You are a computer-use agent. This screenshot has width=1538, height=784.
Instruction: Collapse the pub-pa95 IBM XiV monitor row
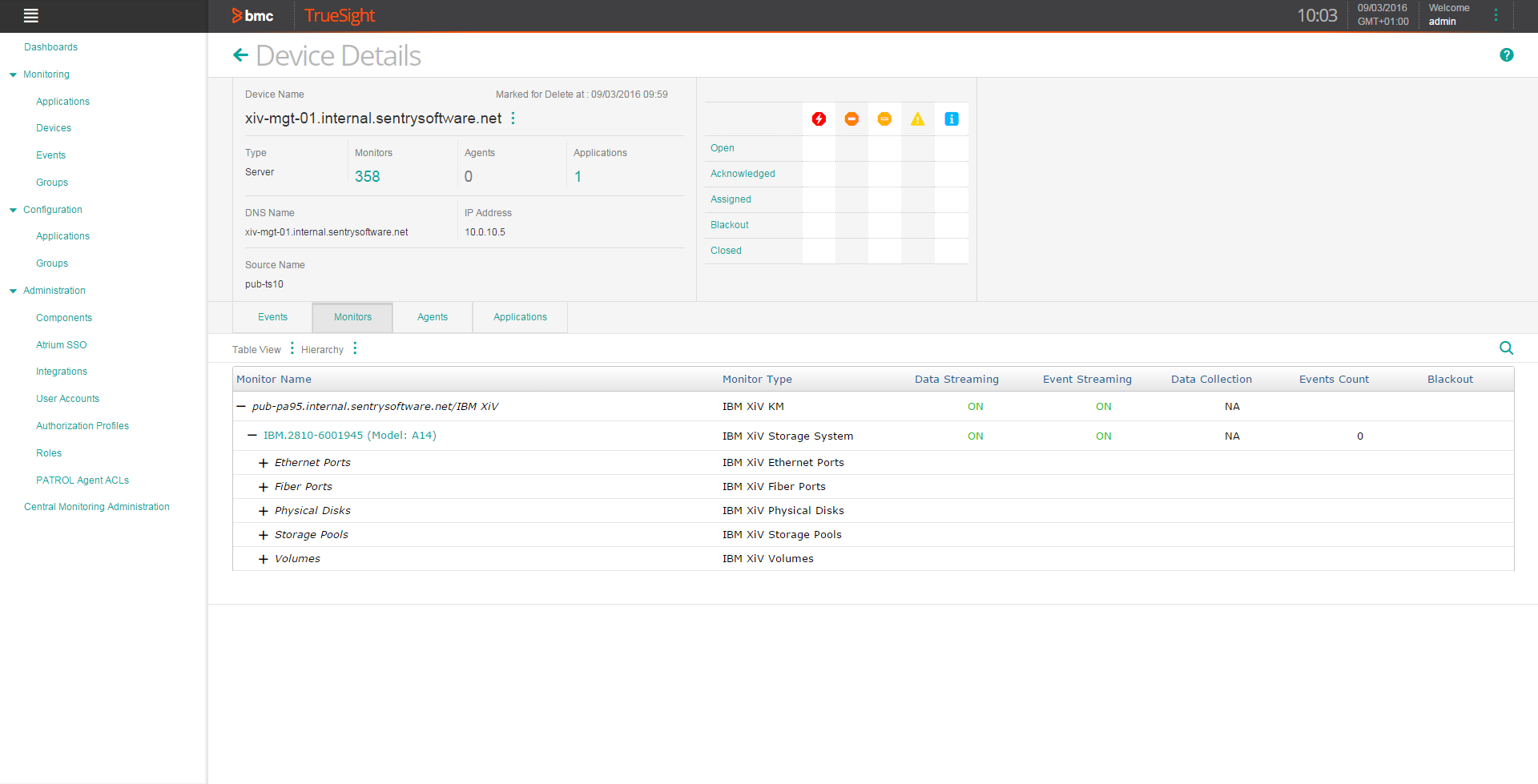pos(240,406)
